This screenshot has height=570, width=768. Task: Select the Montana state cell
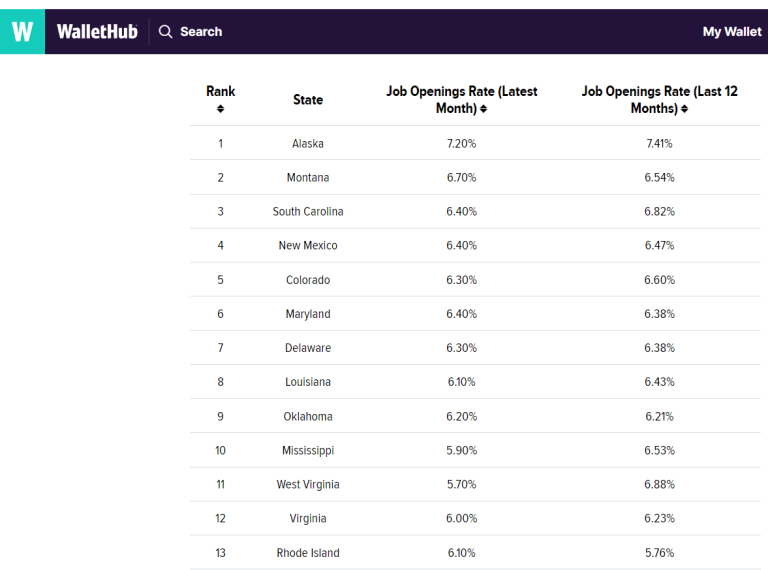(308, 178)
